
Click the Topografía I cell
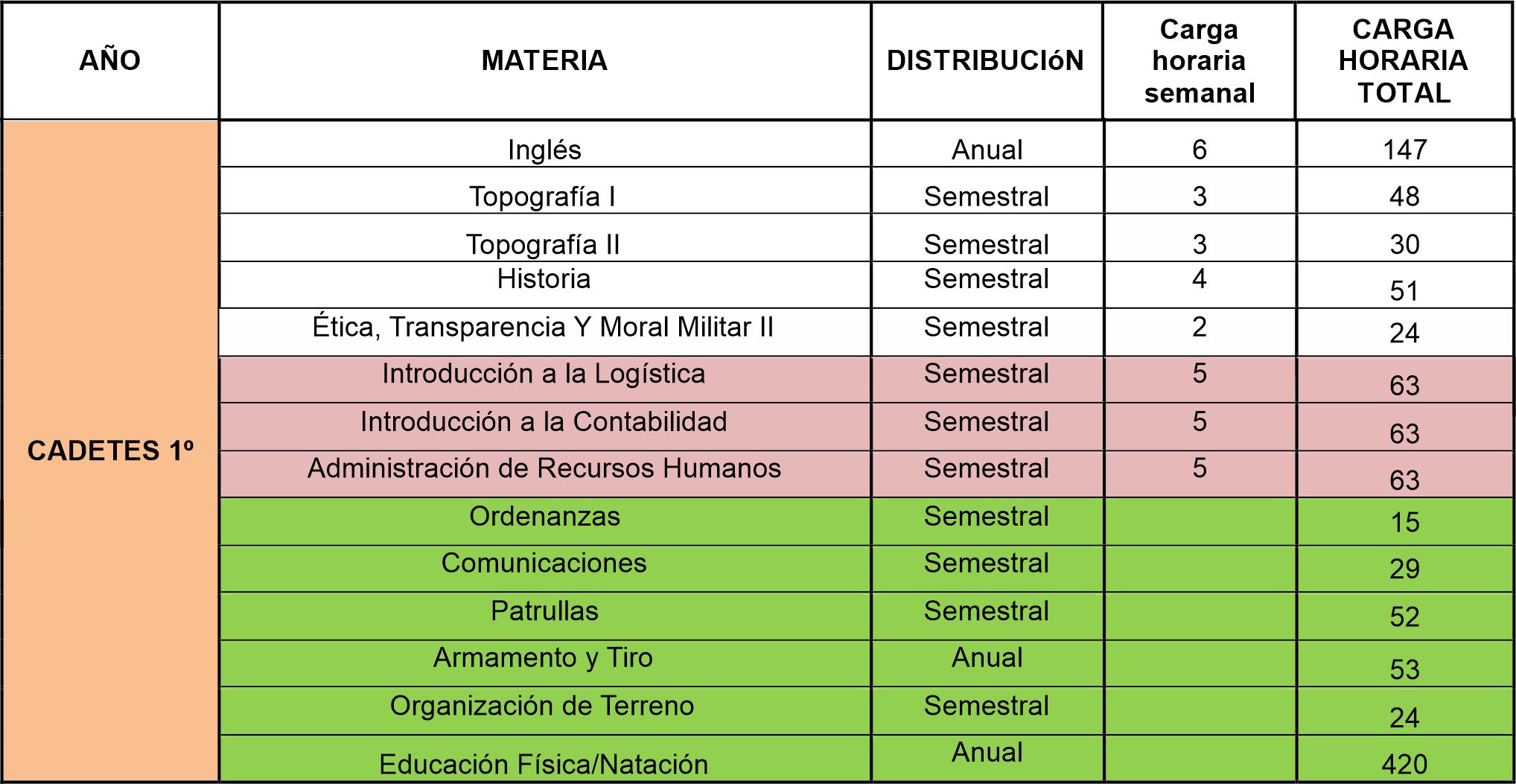pyautogui.click(x=543, y=196)
